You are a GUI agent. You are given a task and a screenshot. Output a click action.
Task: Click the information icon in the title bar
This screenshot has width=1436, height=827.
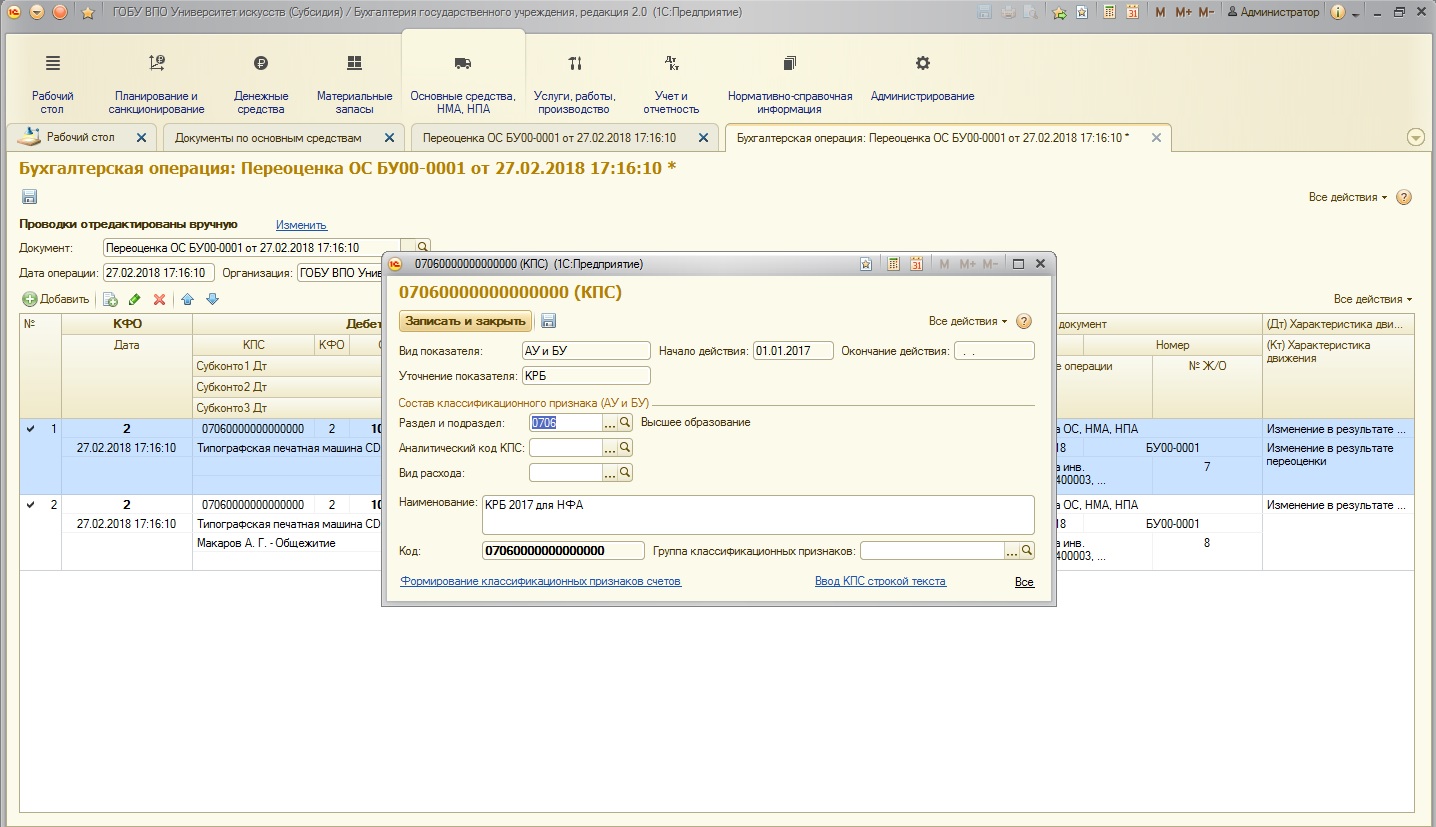1339,12
